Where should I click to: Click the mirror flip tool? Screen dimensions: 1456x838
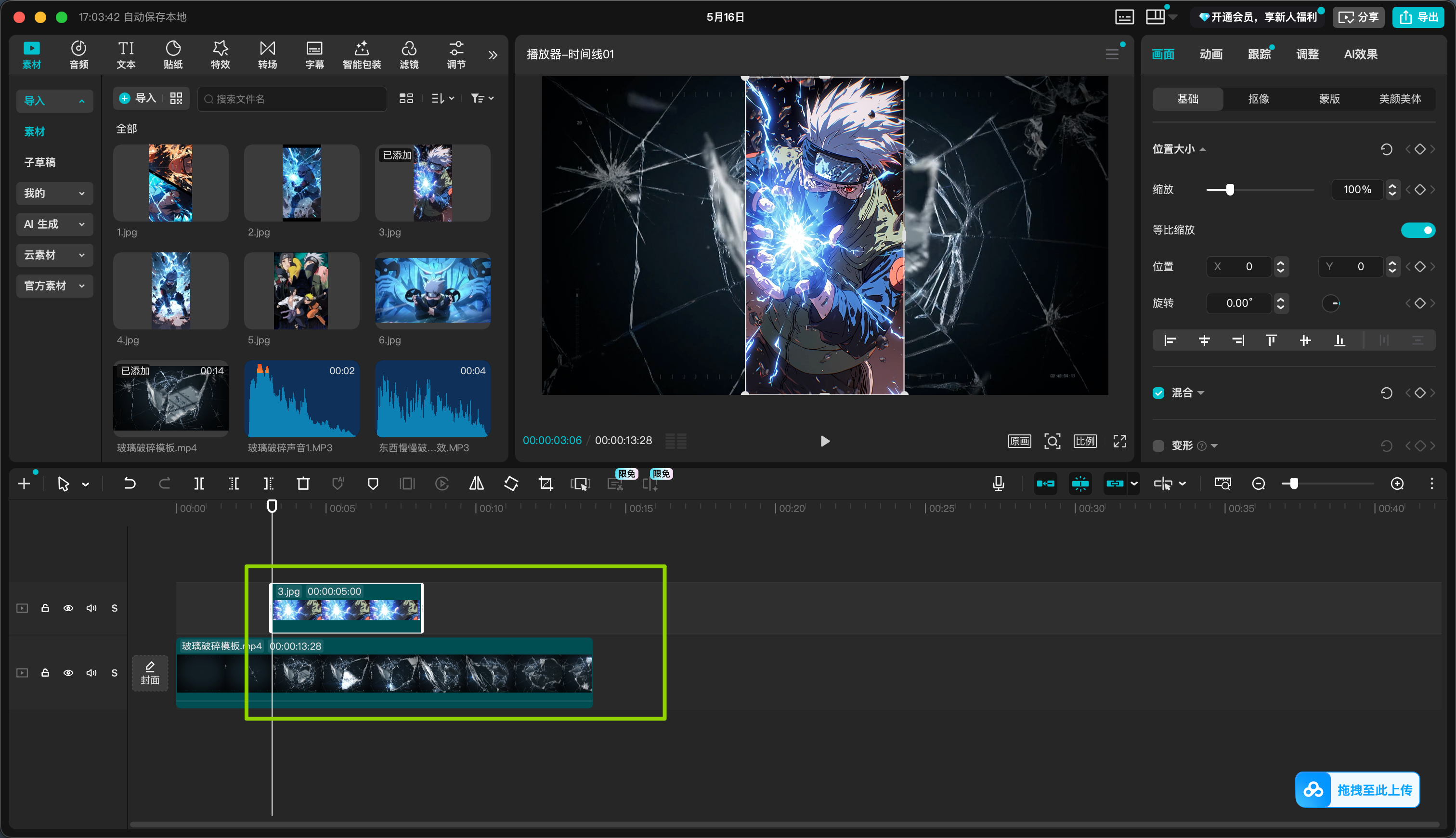pos(476,484)
